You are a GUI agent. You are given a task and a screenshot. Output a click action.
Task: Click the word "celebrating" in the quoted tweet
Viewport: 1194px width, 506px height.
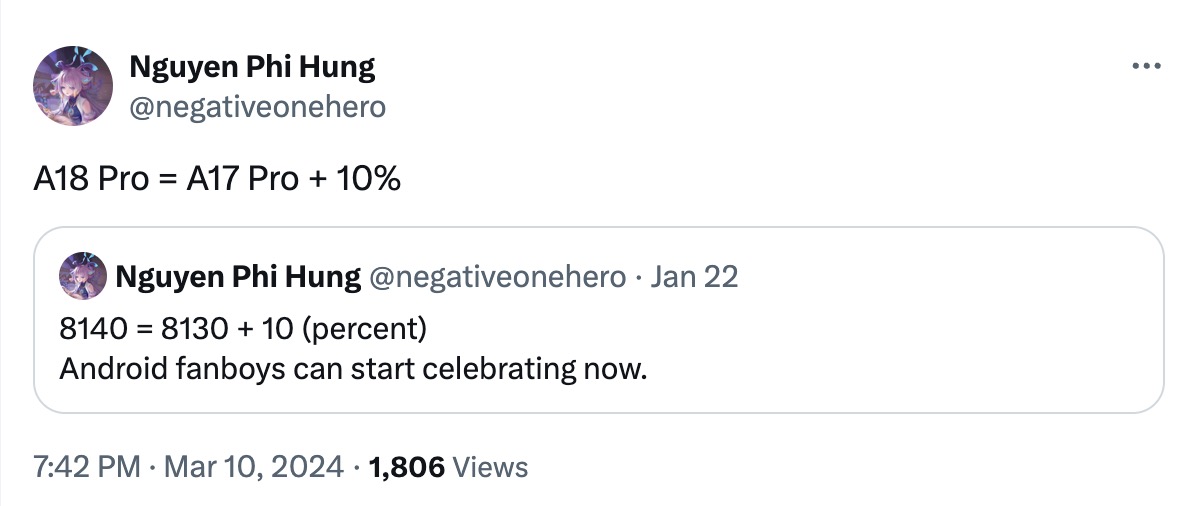coord(499,368)
